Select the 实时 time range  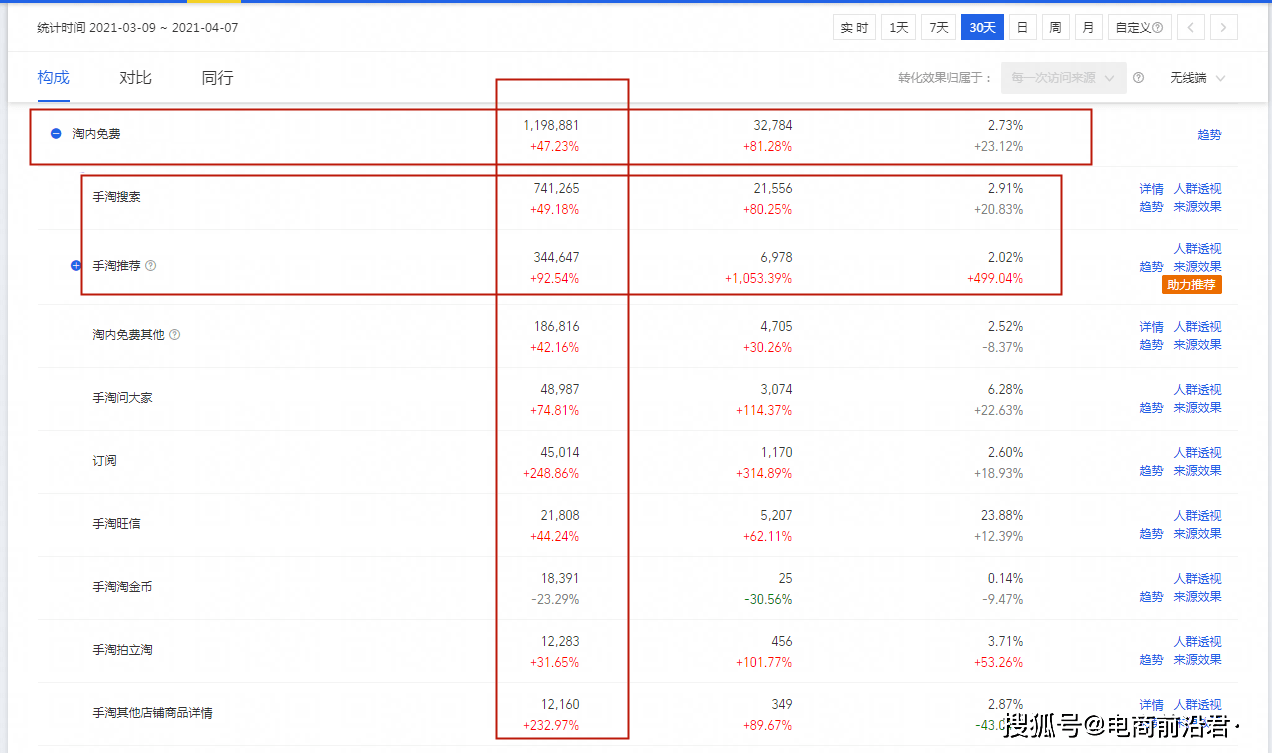[x=854, y=28]
